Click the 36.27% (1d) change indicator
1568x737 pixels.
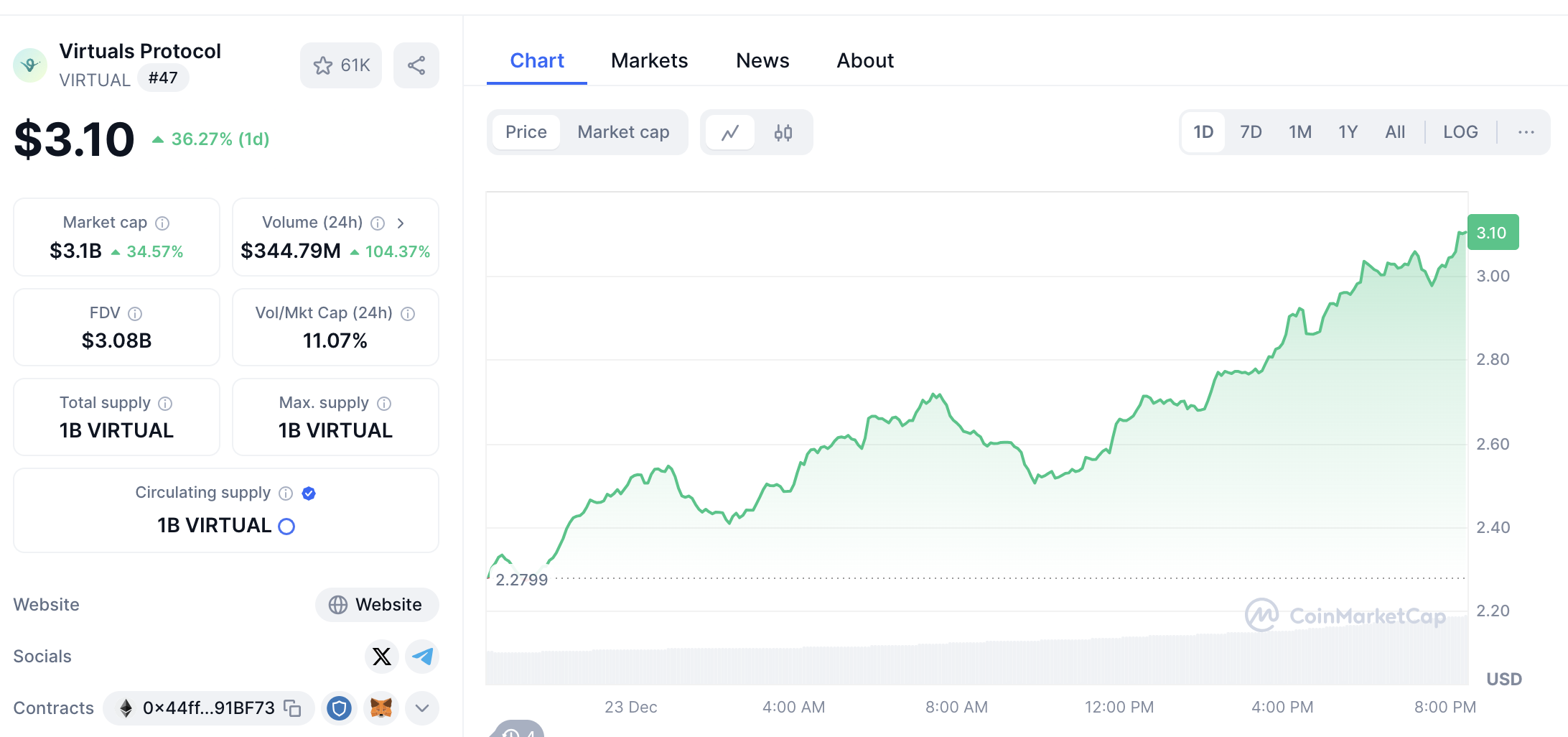[x=211, y=139]
